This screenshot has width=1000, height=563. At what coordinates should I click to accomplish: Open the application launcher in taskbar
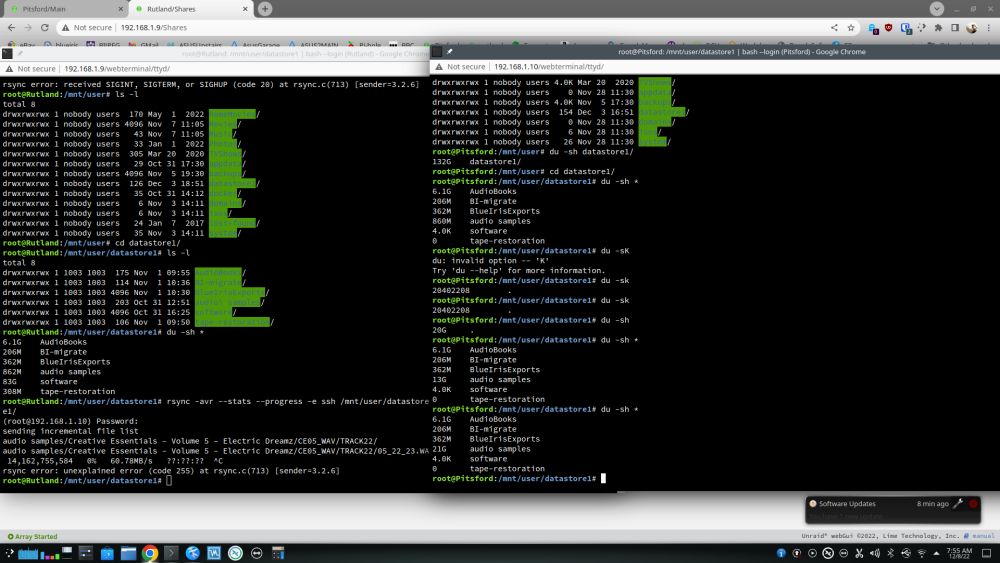tap(10, 553)
